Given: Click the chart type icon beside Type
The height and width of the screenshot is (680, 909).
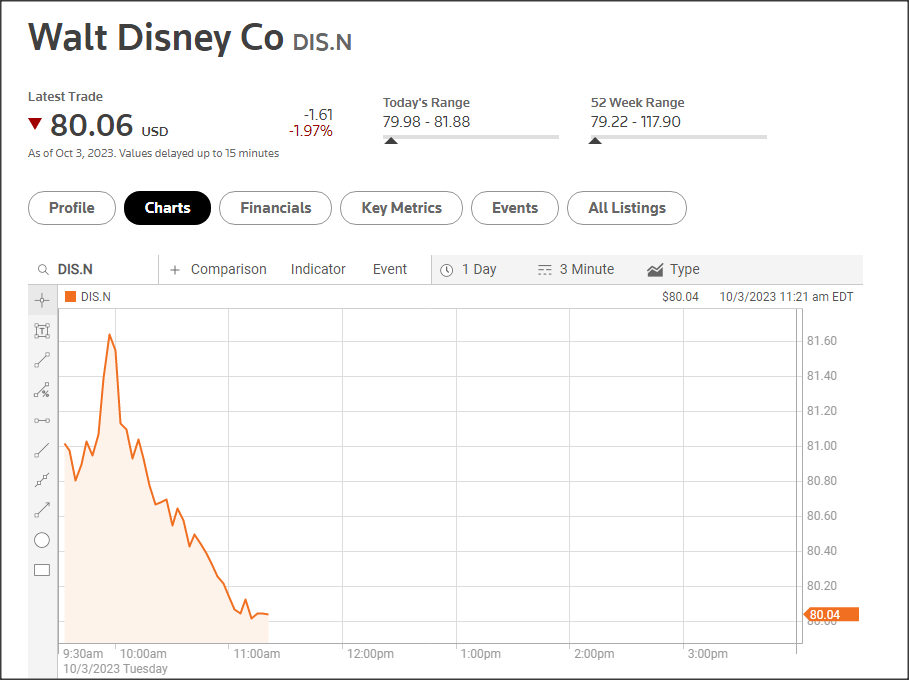Looking at the screenshot, I should click(655, 270).
